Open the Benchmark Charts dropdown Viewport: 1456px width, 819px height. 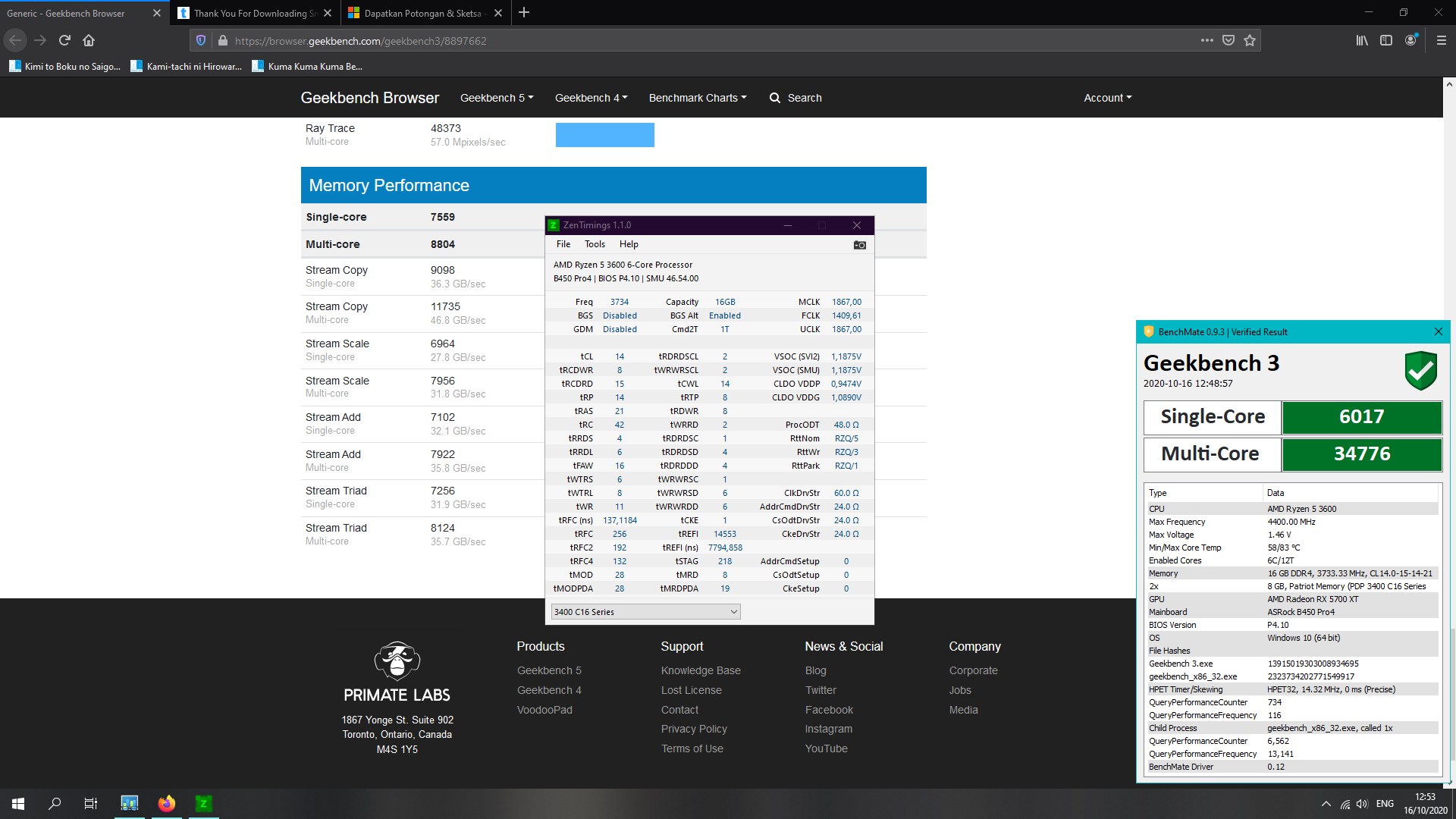pyautogui.click(x=698, y=98)
